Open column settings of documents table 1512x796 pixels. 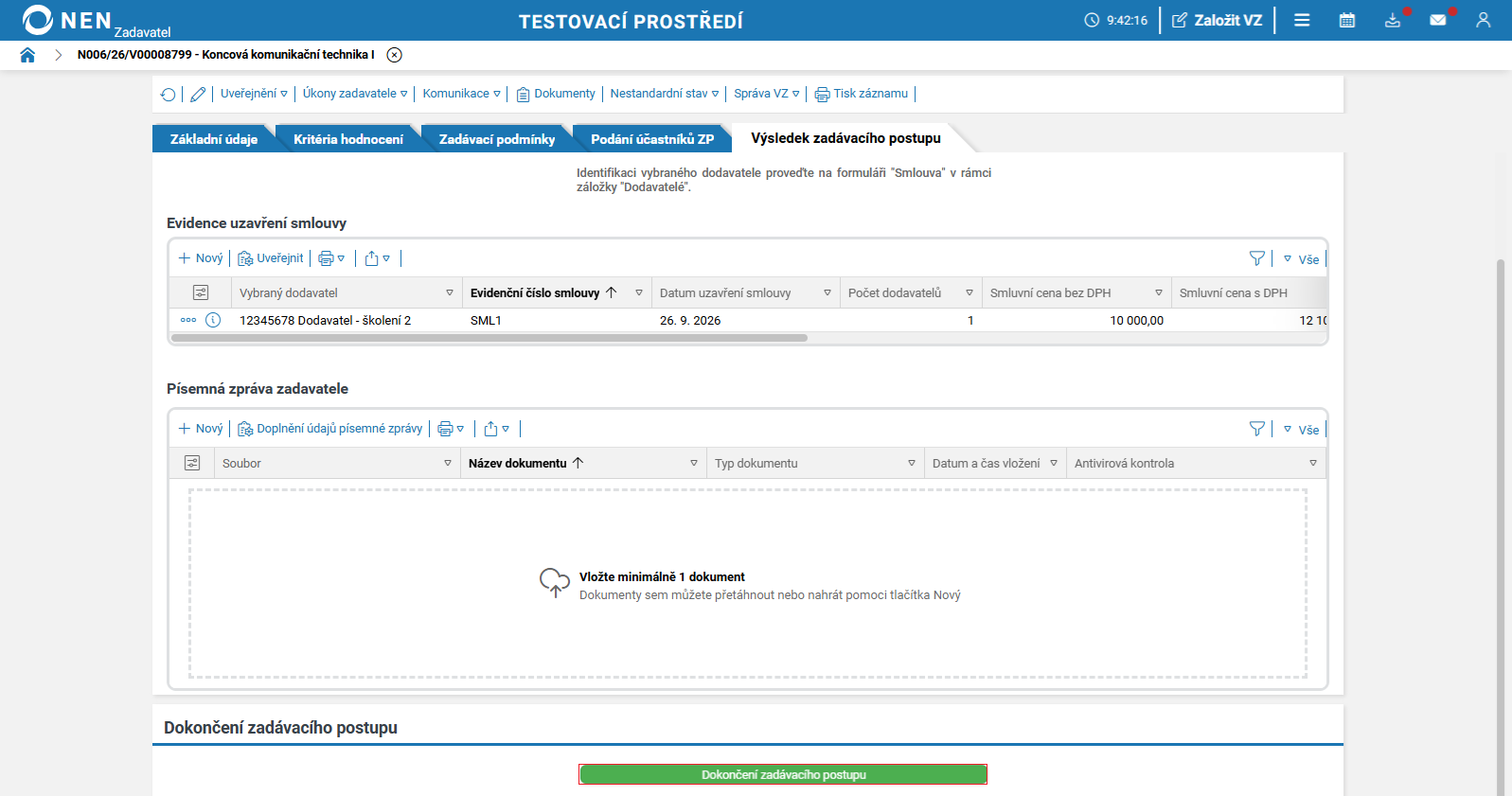coord(192,463)
